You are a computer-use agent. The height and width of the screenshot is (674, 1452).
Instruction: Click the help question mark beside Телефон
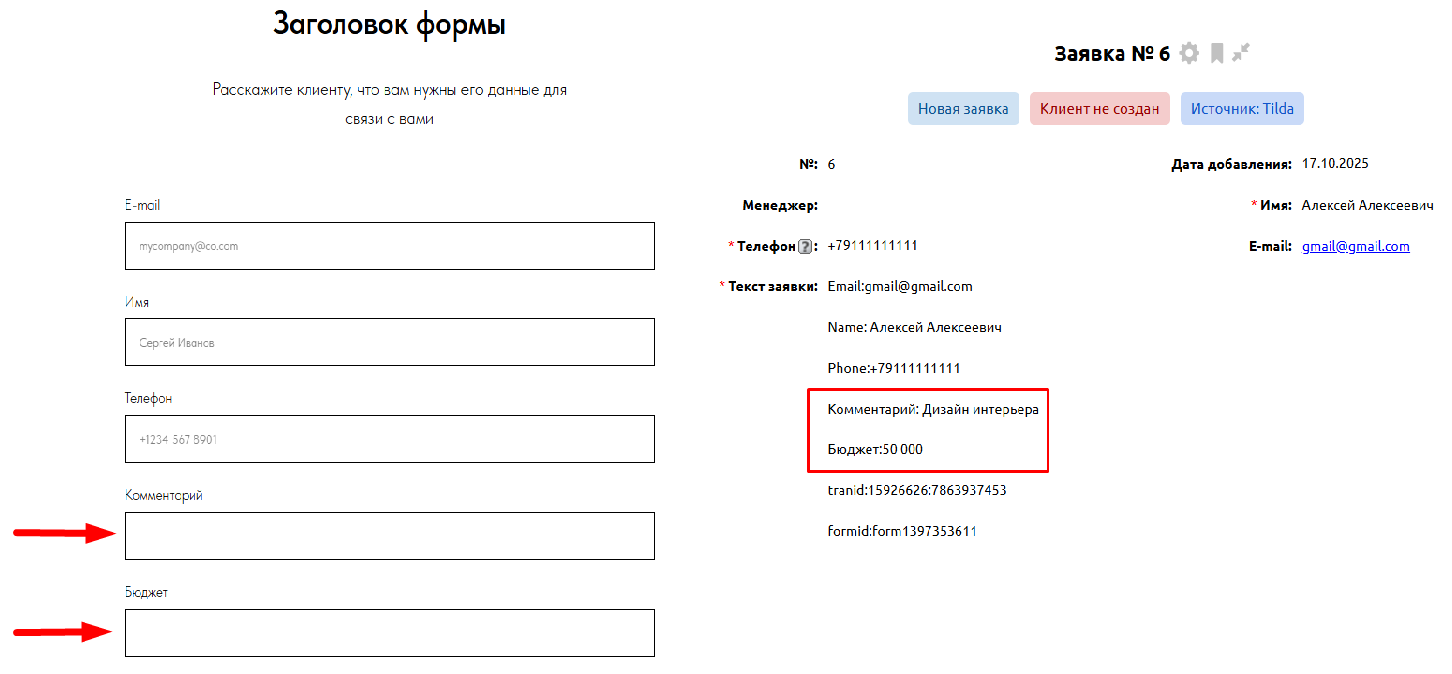click(805, 247)
